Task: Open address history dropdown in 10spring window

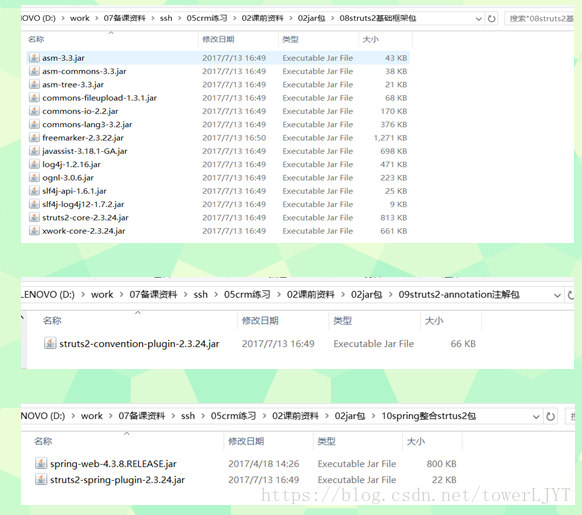Action: tap(536, 417)
